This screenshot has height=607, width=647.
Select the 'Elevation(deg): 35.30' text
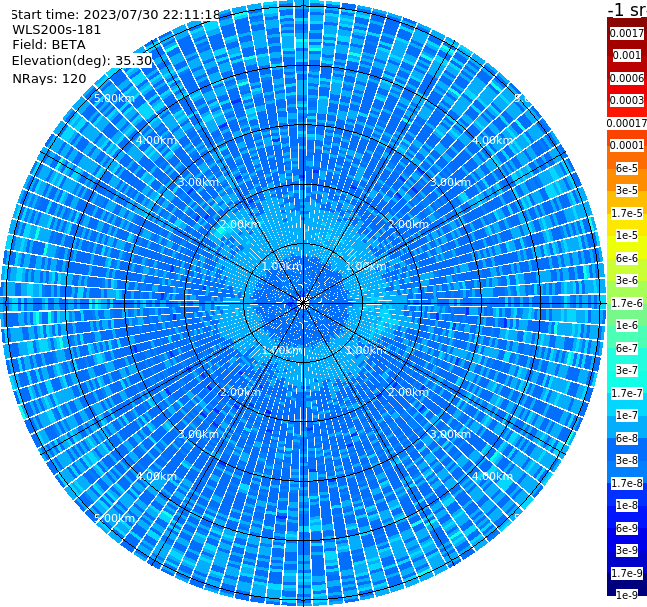tap(82, 61)
